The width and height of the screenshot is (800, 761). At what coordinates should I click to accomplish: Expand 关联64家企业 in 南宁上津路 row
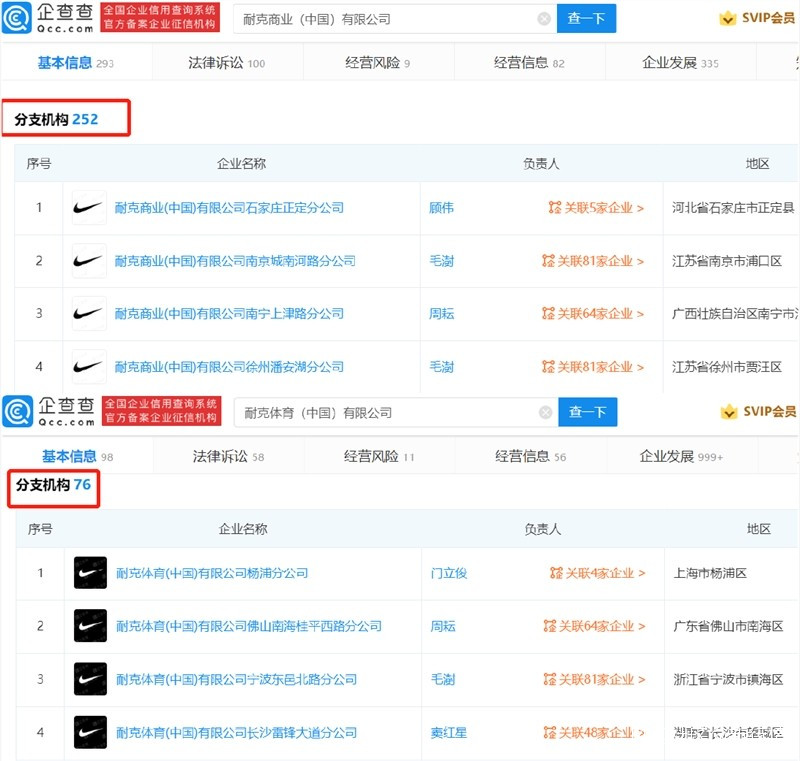click(x=593, y=313)
